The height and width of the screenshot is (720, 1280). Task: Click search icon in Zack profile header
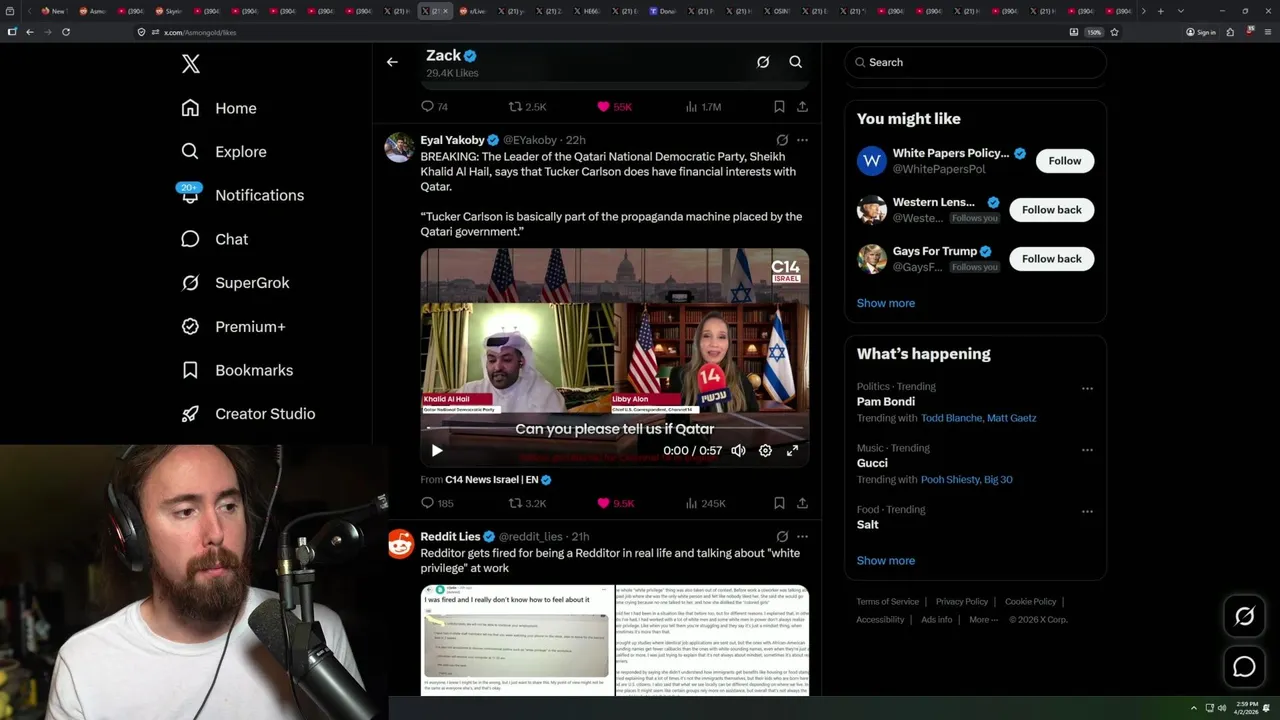click(x=796, y=62)
